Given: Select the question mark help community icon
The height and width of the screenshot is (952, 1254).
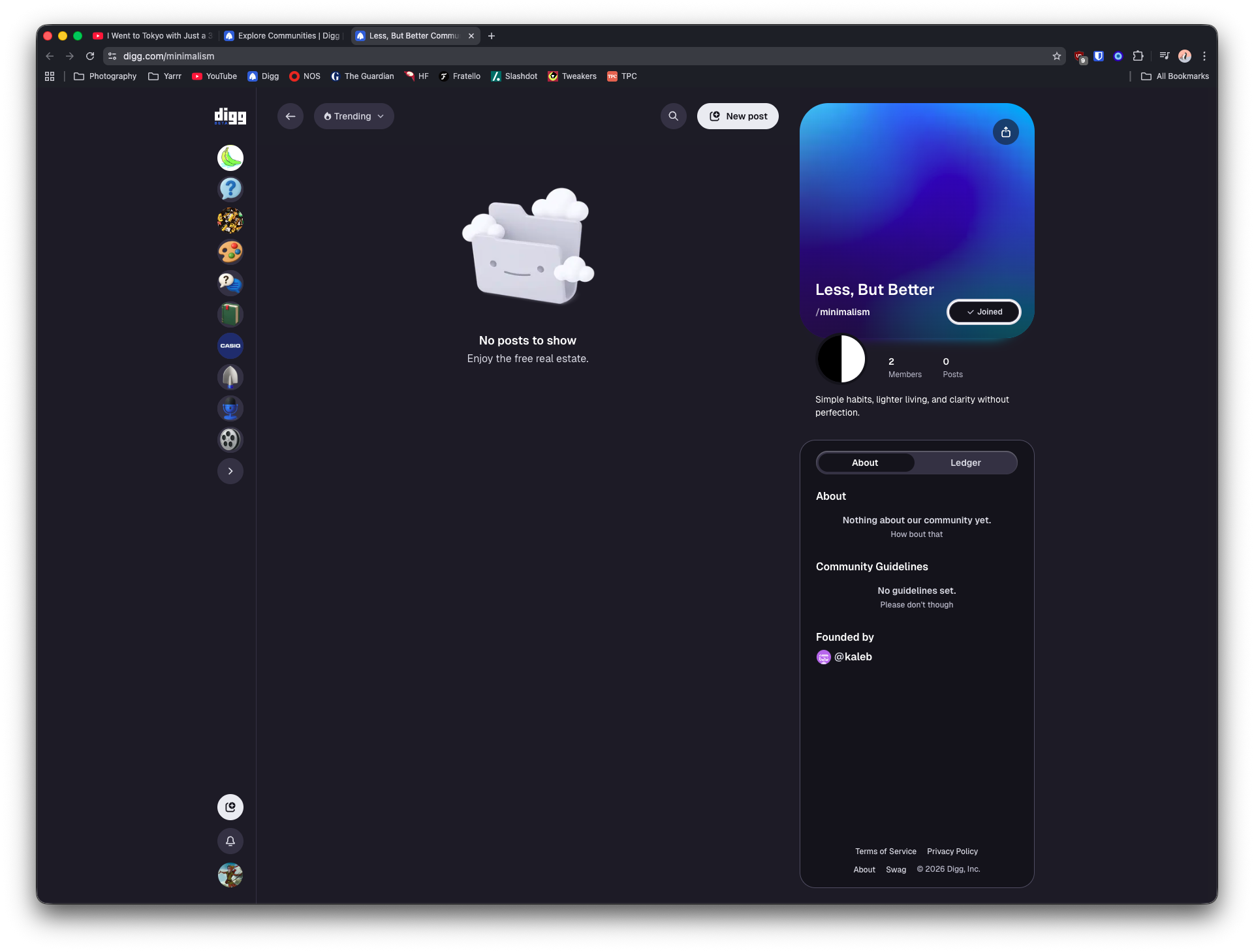Looking at the screenshot, I should (230, 189).
